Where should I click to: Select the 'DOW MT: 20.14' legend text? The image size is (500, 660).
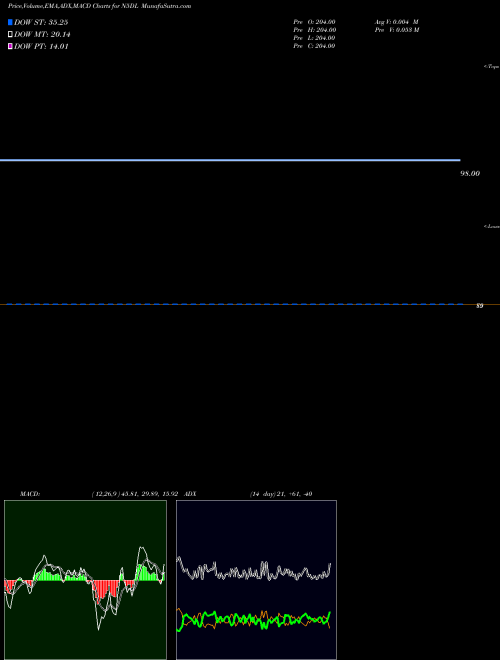42,35
